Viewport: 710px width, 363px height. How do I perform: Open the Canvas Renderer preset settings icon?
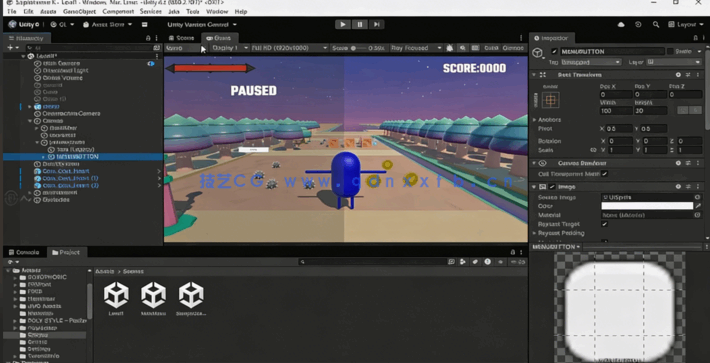coord(688,163)
